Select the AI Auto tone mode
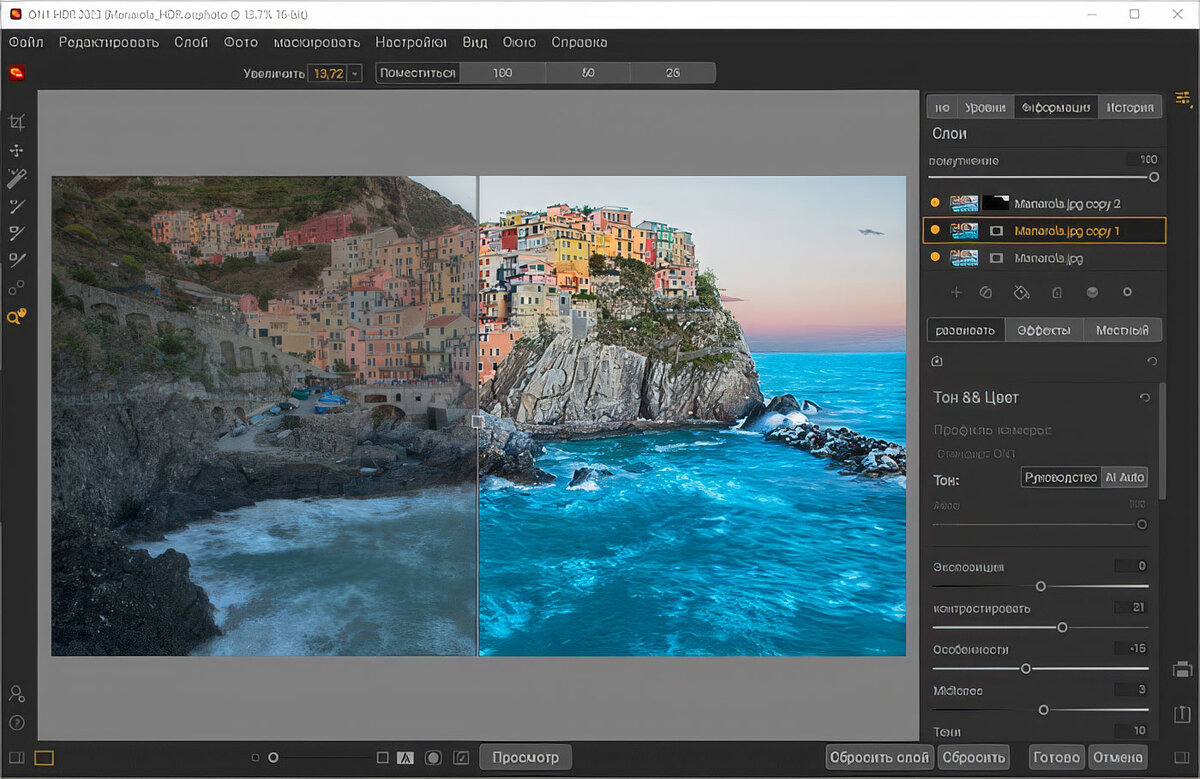 (1124, 477)
